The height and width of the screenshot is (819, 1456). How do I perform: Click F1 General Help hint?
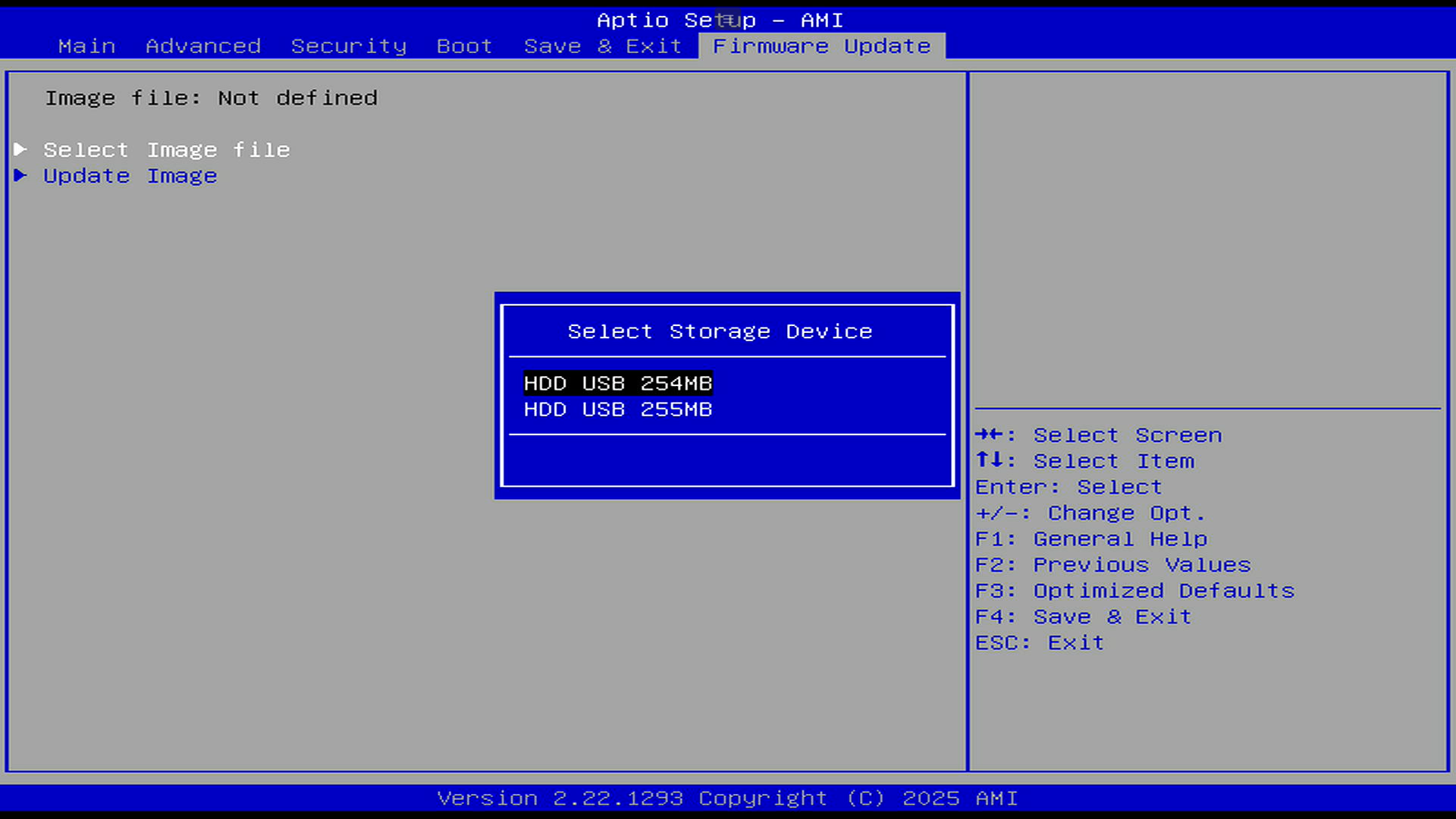[x=1090, y=539]
